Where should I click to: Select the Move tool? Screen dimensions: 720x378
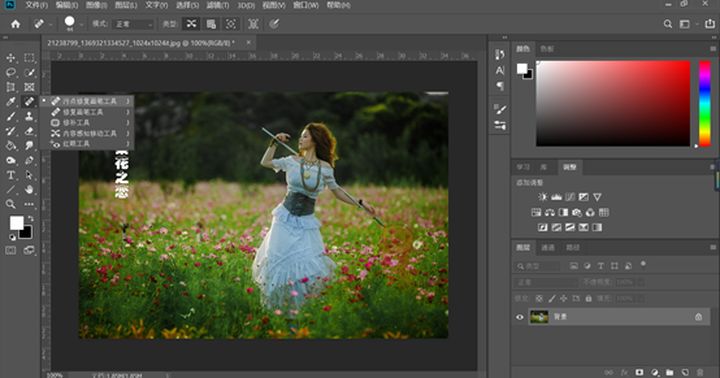pos(11,58)
